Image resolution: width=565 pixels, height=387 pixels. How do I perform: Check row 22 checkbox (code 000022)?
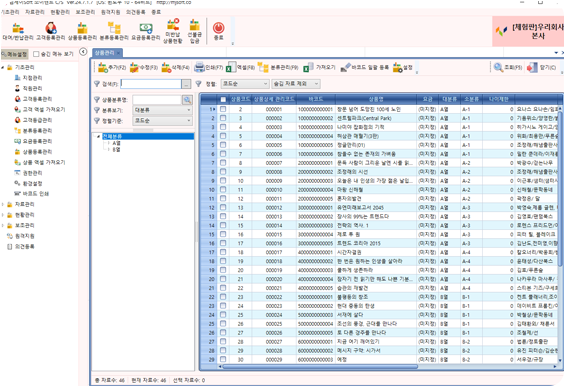223,297
